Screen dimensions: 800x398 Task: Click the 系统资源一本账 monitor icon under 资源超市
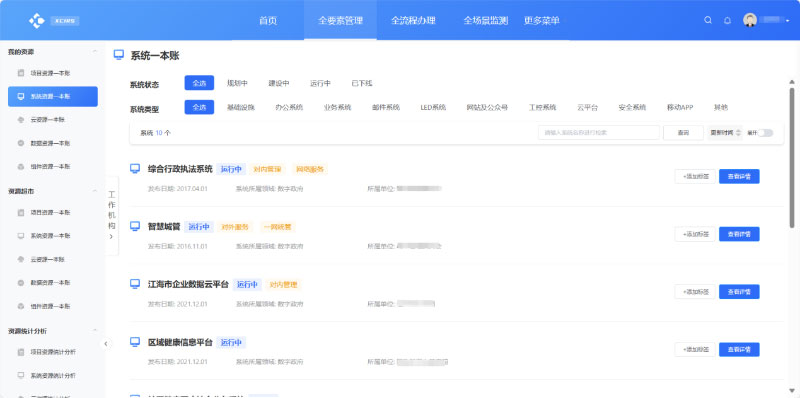coord(21,236)
